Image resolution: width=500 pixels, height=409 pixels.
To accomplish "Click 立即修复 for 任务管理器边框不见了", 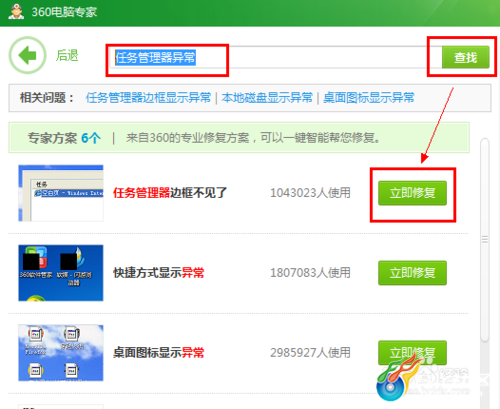I will pos(412,193).
